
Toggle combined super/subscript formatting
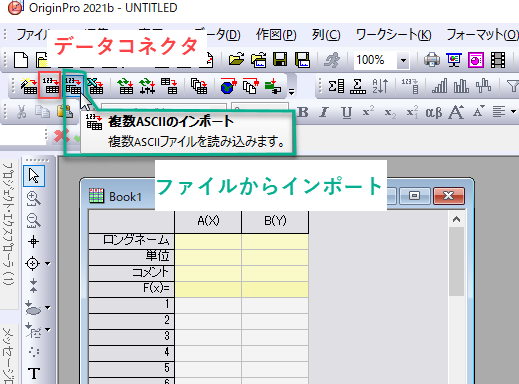point(412,112)
